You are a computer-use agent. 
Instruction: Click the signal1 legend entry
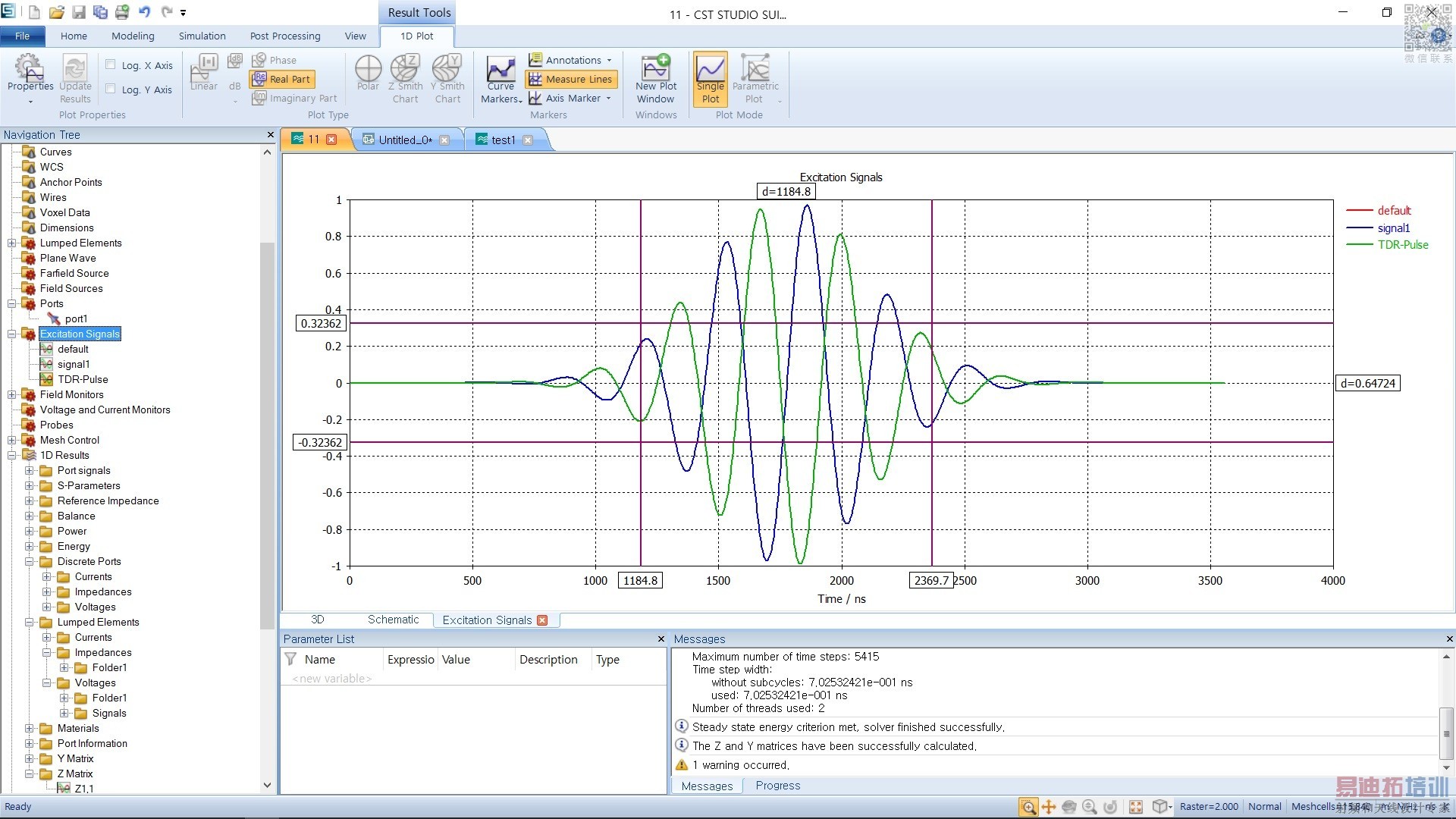(x=1393, y=227)
